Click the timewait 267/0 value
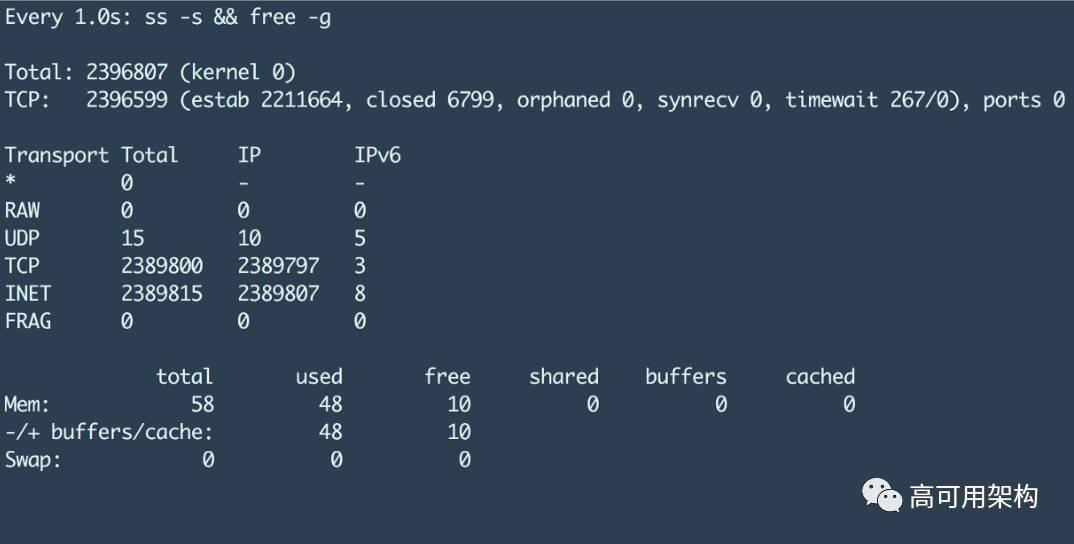This screenshot has height=544, width=1074. pyautogui.click(x=873, y=100)
